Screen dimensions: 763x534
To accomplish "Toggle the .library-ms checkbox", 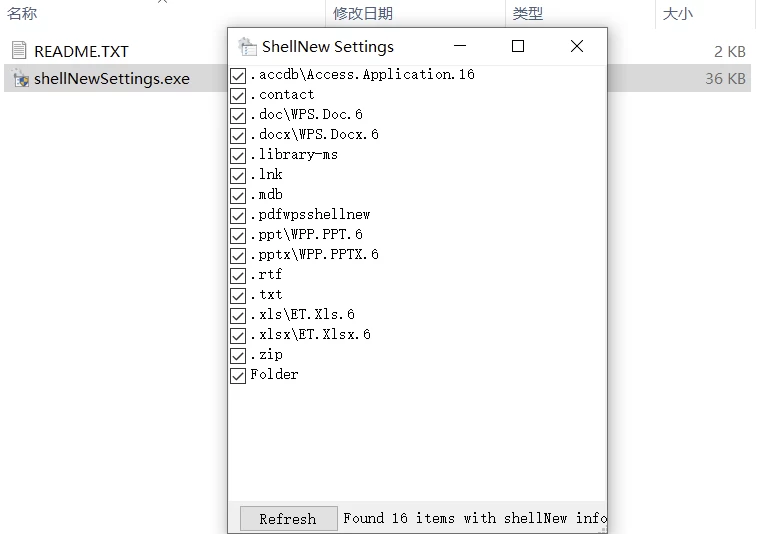I will click(x=238, y=156).
